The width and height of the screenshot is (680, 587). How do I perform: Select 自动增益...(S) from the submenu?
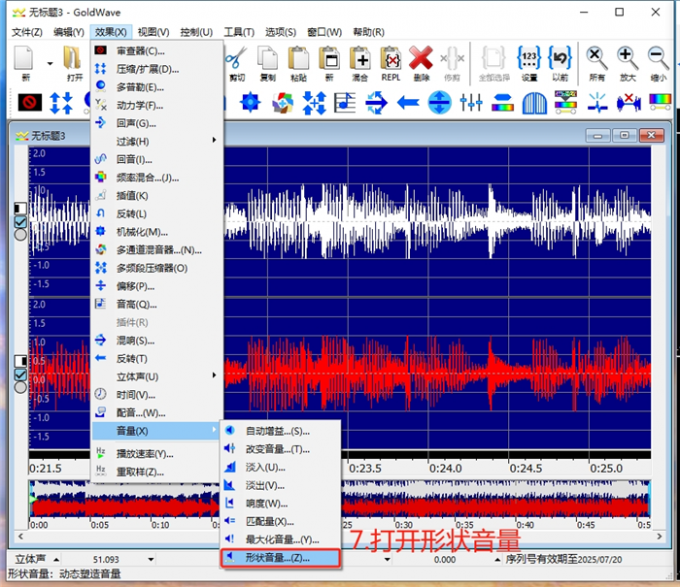280,431
